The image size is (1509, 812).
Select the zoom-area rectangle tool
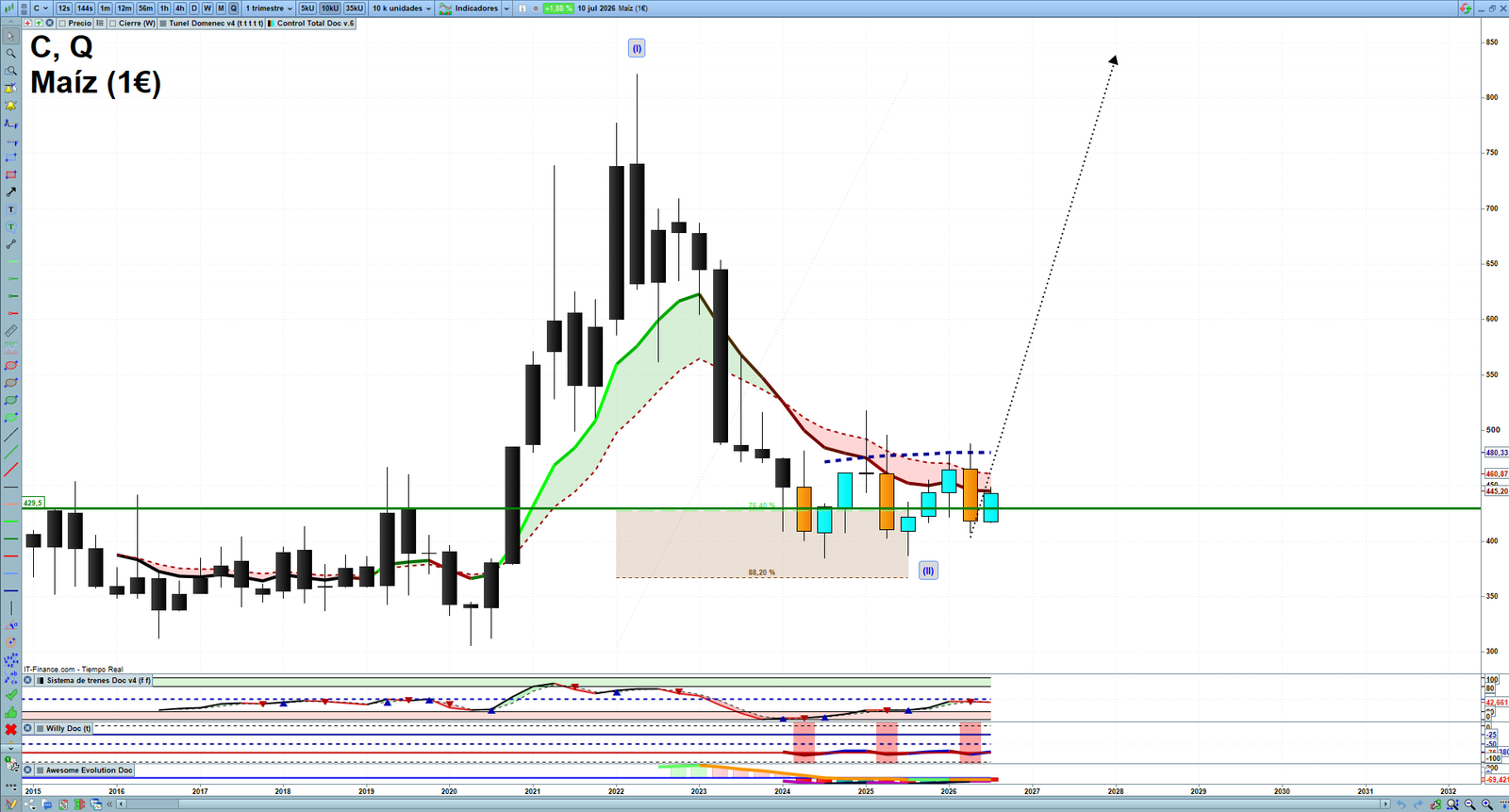point(10,70)
